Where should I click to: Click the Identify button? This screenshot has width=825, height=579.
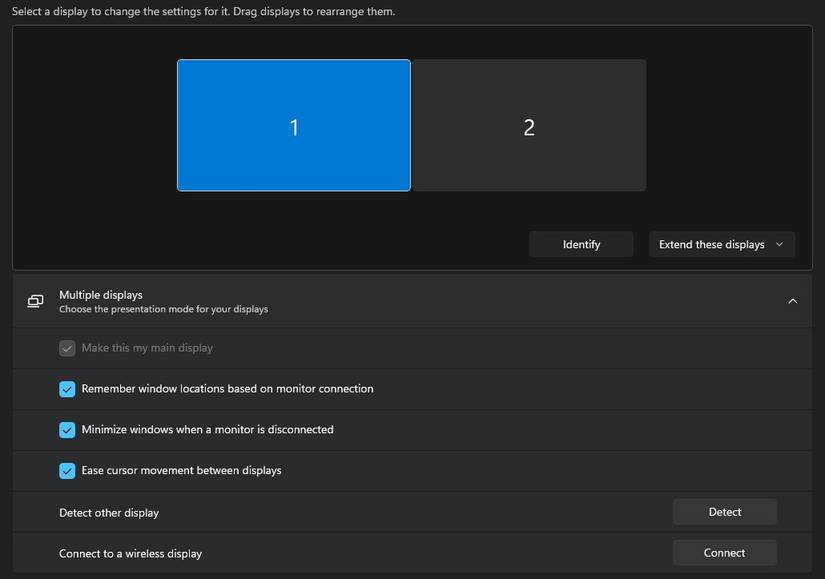pyautogui.click(x=581, y=244)
